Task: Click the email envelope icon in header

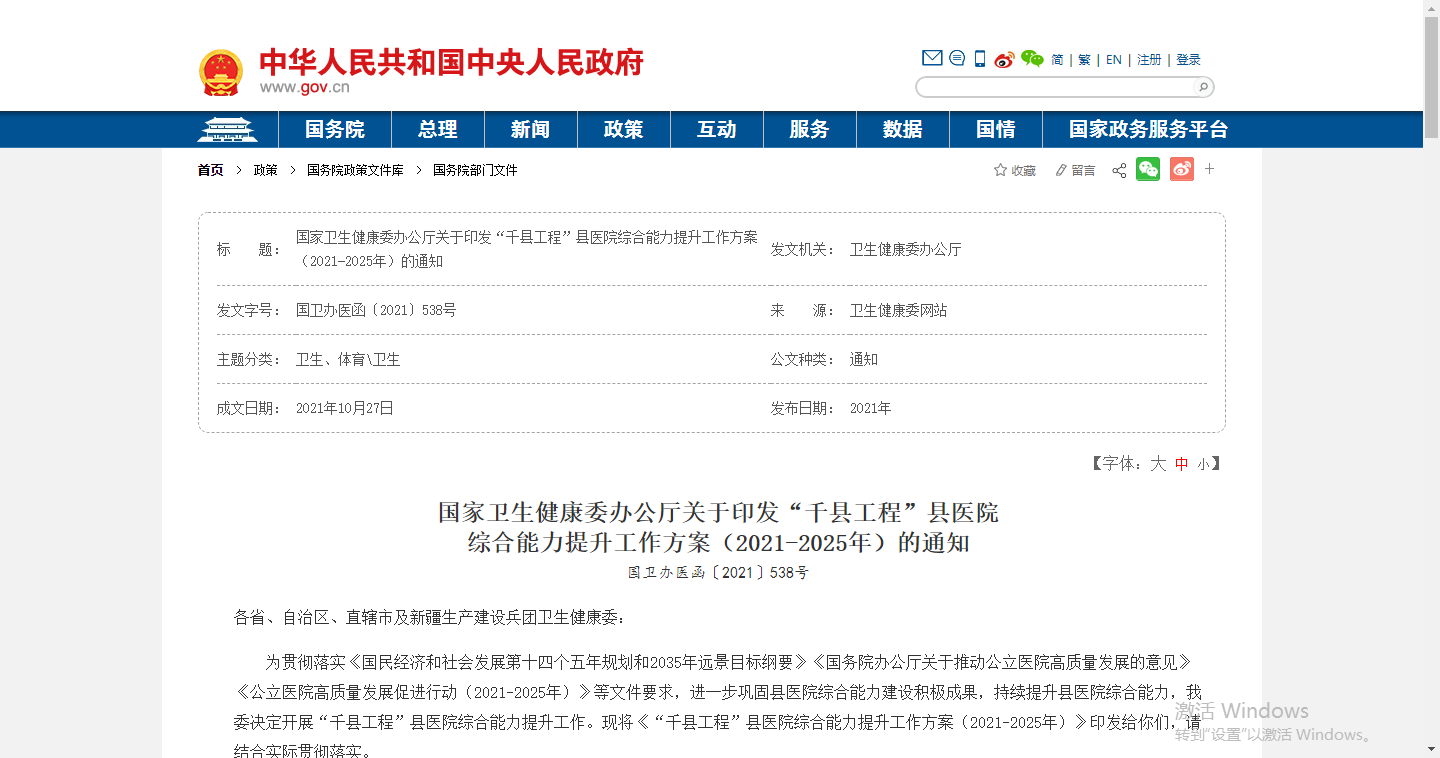Action: (931, 59)
